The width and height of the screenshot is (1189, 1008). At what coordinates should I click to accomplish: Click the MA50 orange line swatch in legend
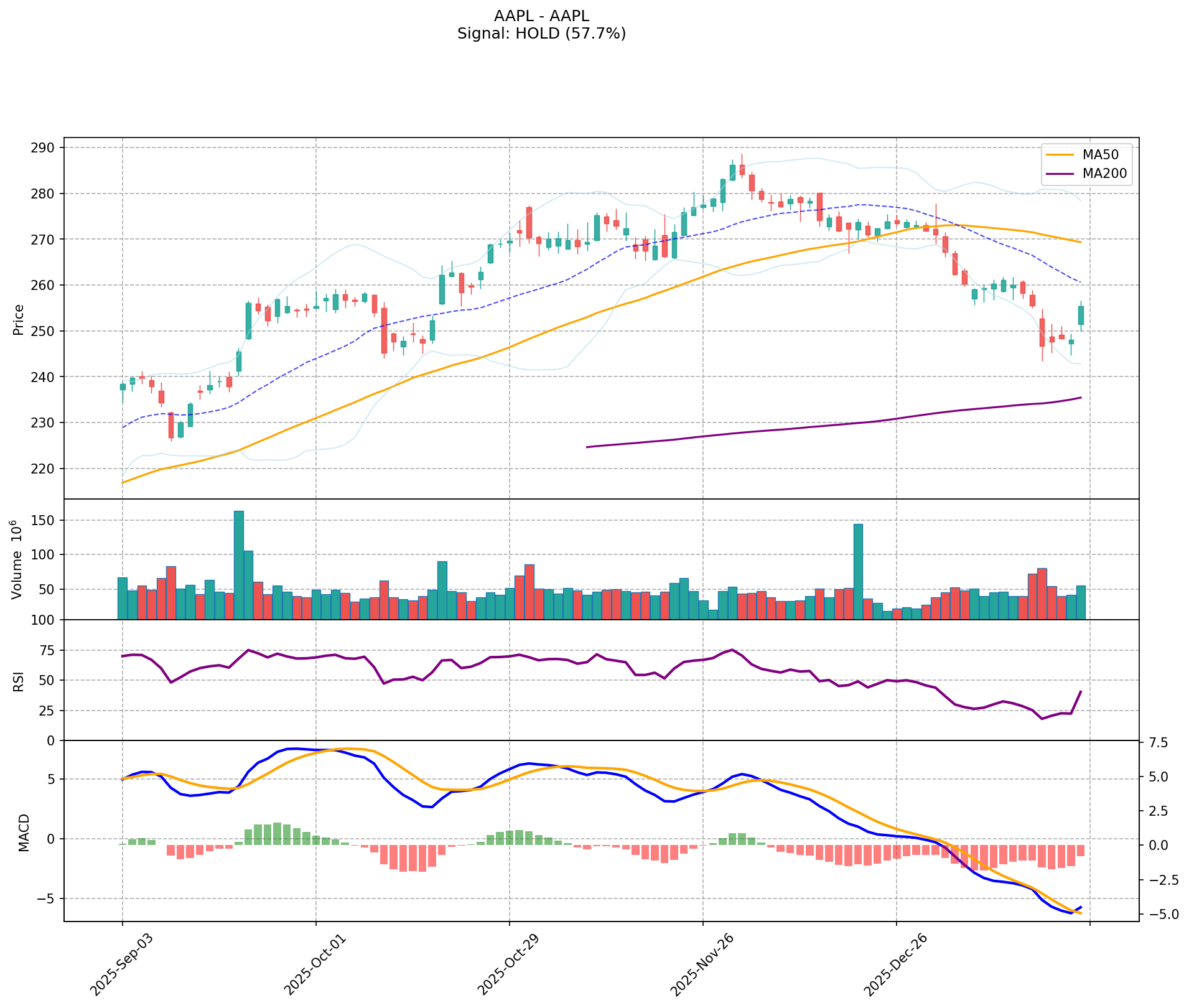(x=1061, y=155)
